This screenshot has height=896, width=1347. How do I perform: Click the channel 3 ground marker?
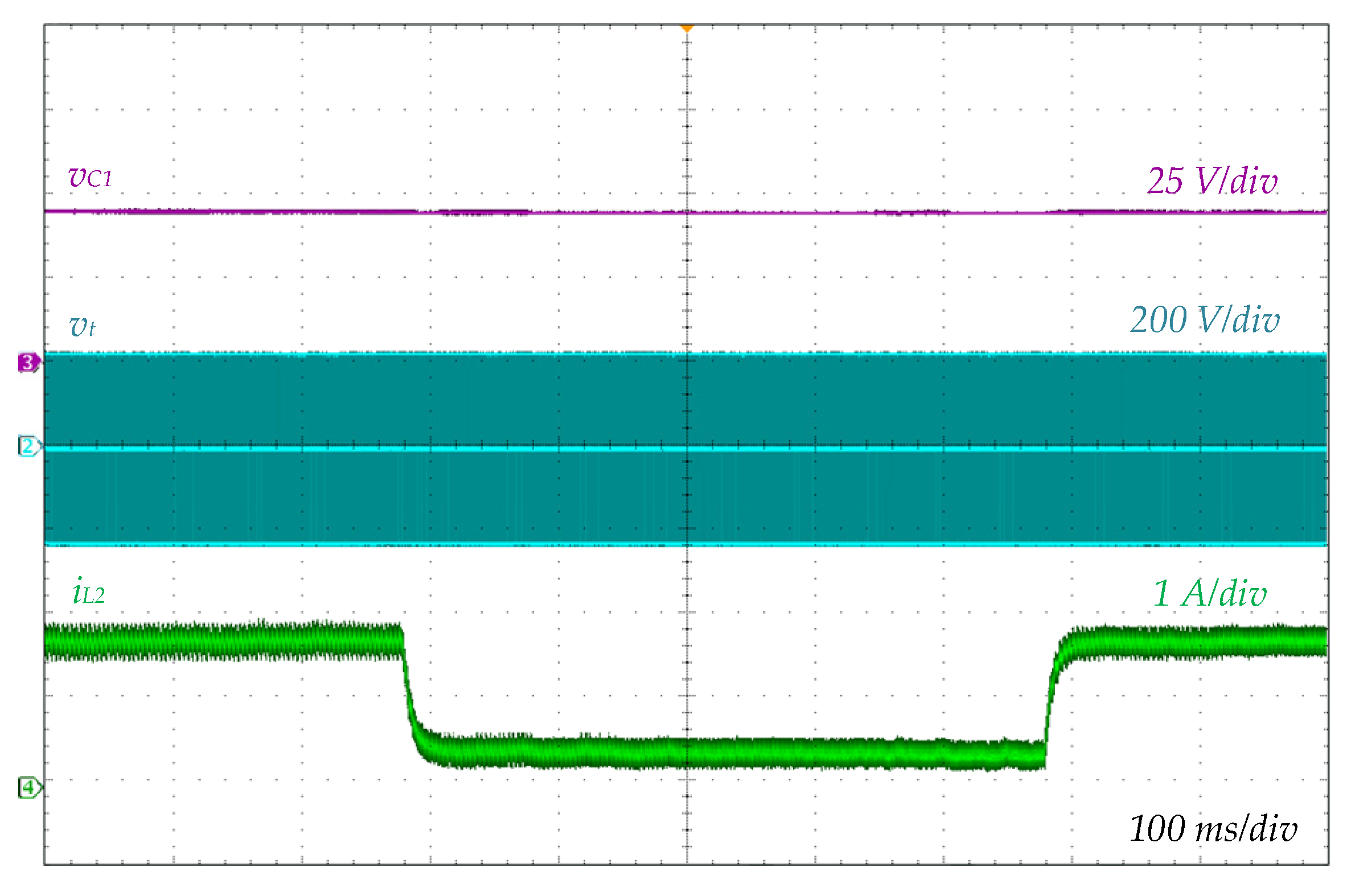(27, 362)
